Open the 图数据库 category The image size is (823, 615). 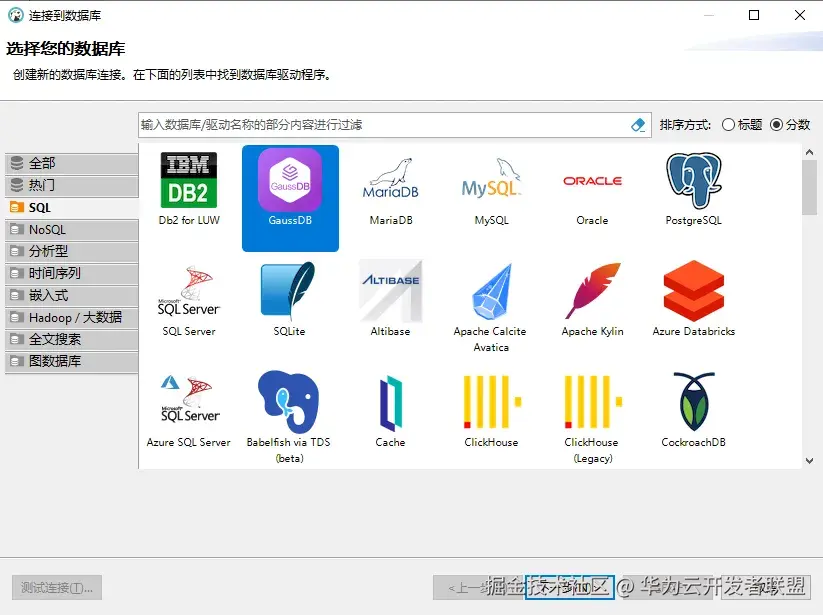(x=72, y=362)
